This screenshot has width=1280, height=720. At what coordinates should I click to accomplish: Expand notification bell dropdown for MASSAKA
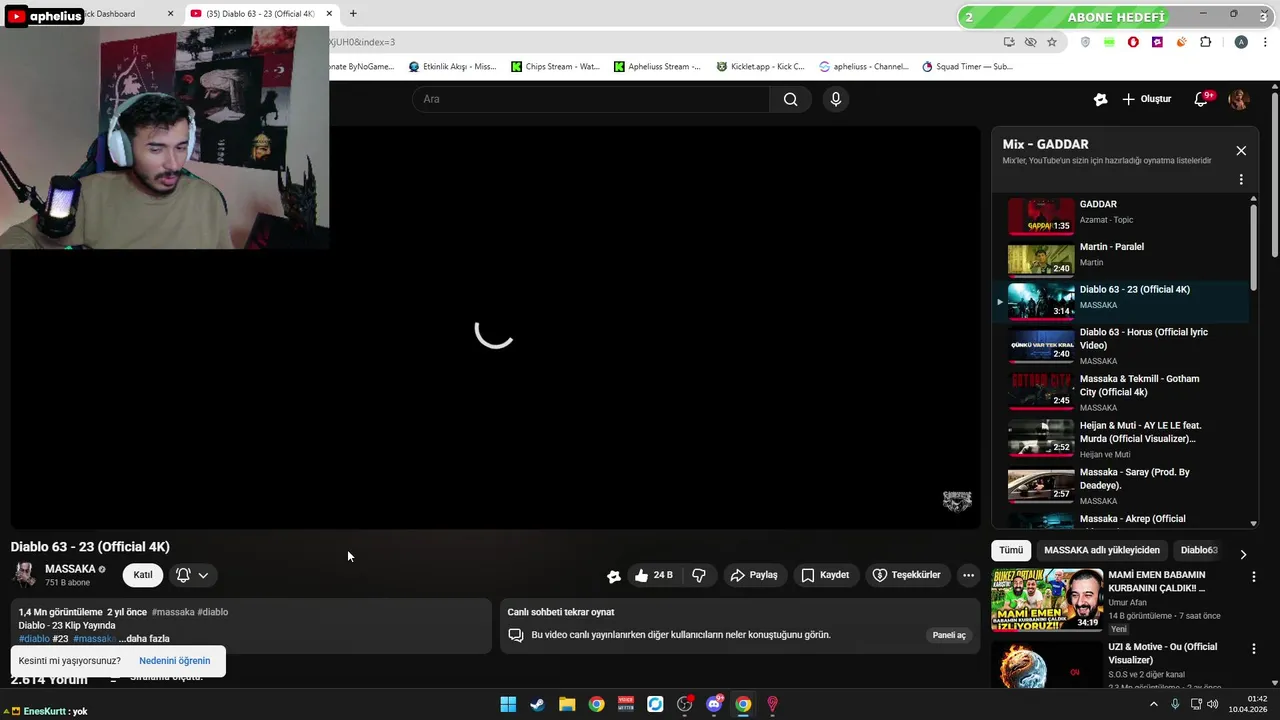[192, 575]
